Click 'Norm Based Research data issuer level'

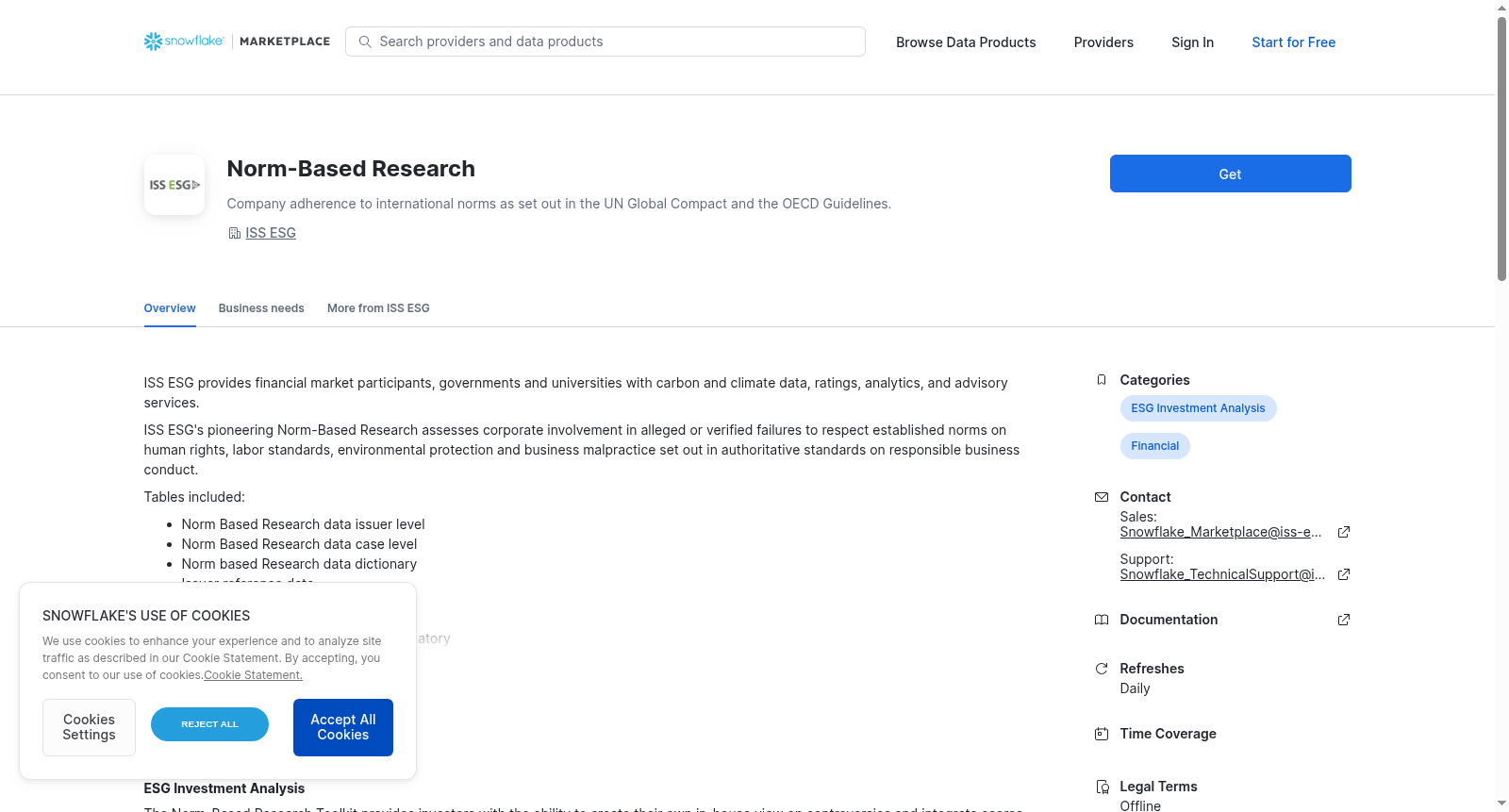303,524
